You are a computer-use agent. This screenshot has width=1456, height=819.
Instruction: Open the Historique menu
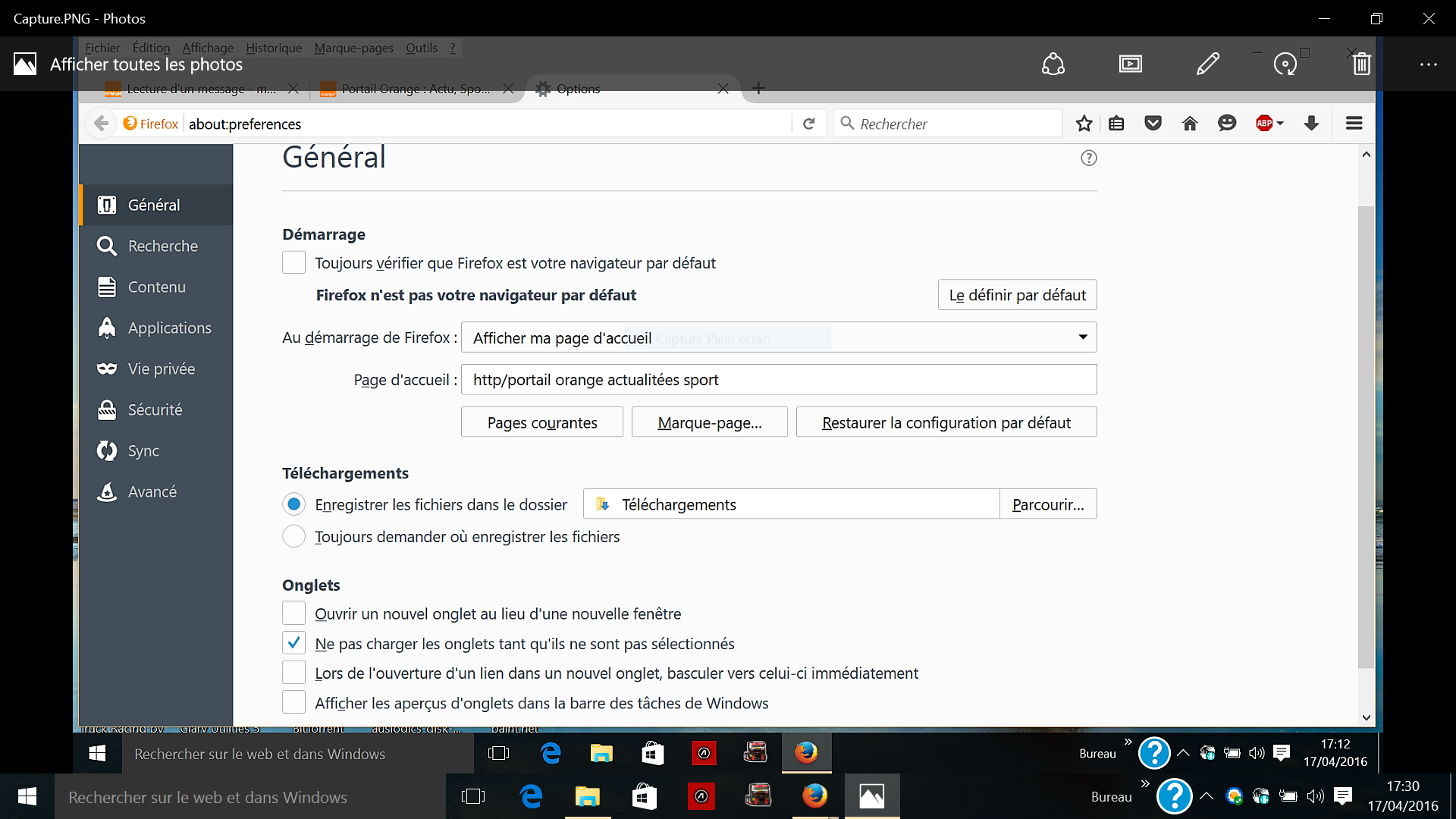coord(273,48)
